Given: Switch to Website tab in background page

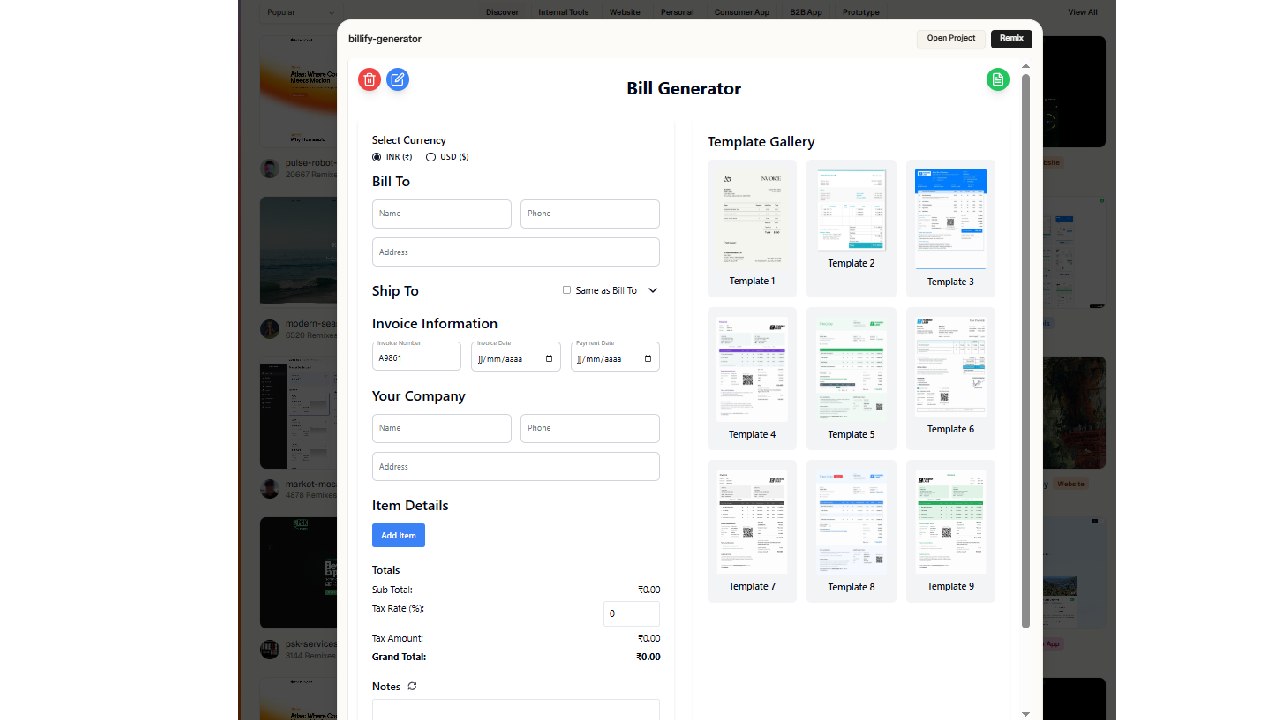Looking at the screenshot, I should 625,12.
